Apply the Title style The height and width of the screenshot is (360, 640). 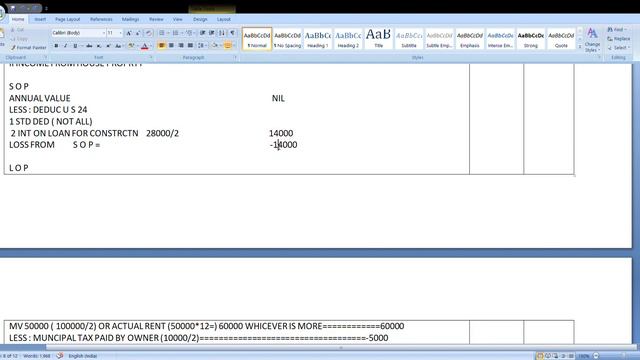click(x=378, y=39)
